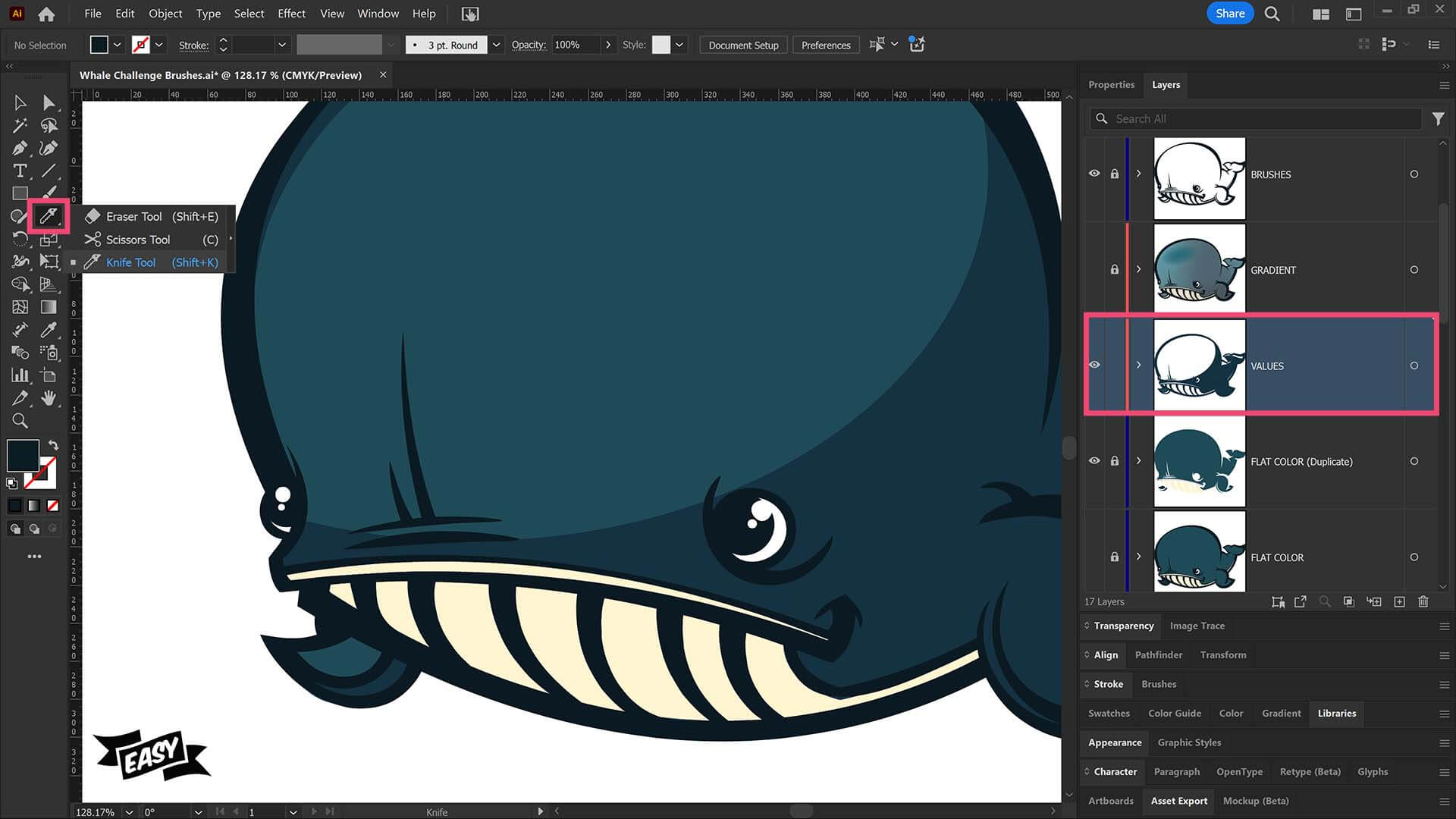Select the Paintbrush tool
The width and height of the screenshot is (1456, 819).
pos(49,193)
